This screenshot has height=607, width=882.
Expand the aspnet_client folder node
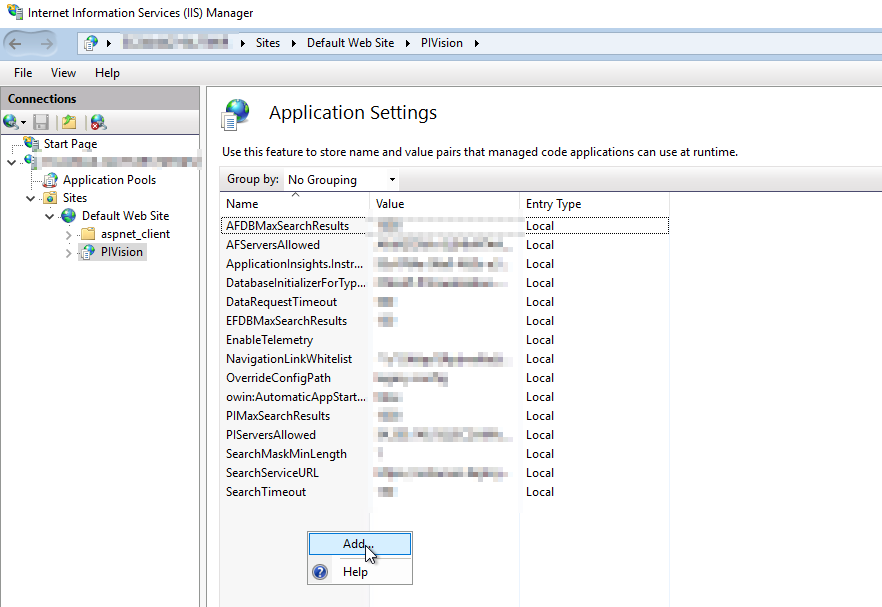pos(68,233)
